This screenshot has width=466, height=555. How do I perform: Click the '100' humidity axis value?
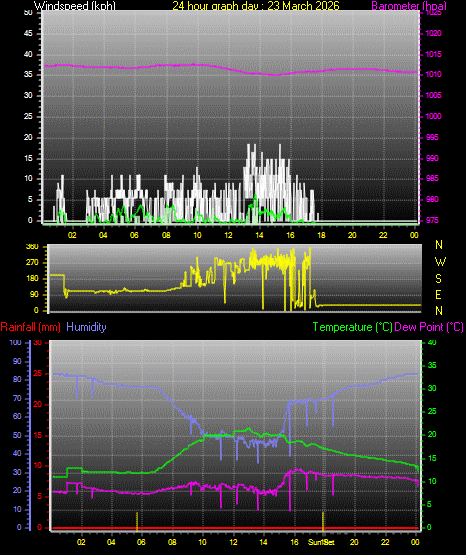pos(16,343)
